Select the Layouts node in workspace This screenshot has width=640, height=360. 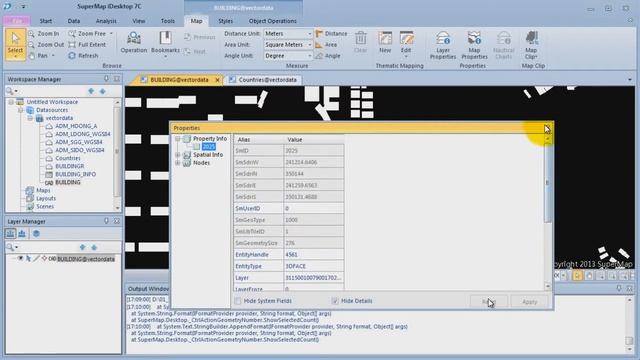click(x=46, y=198)
